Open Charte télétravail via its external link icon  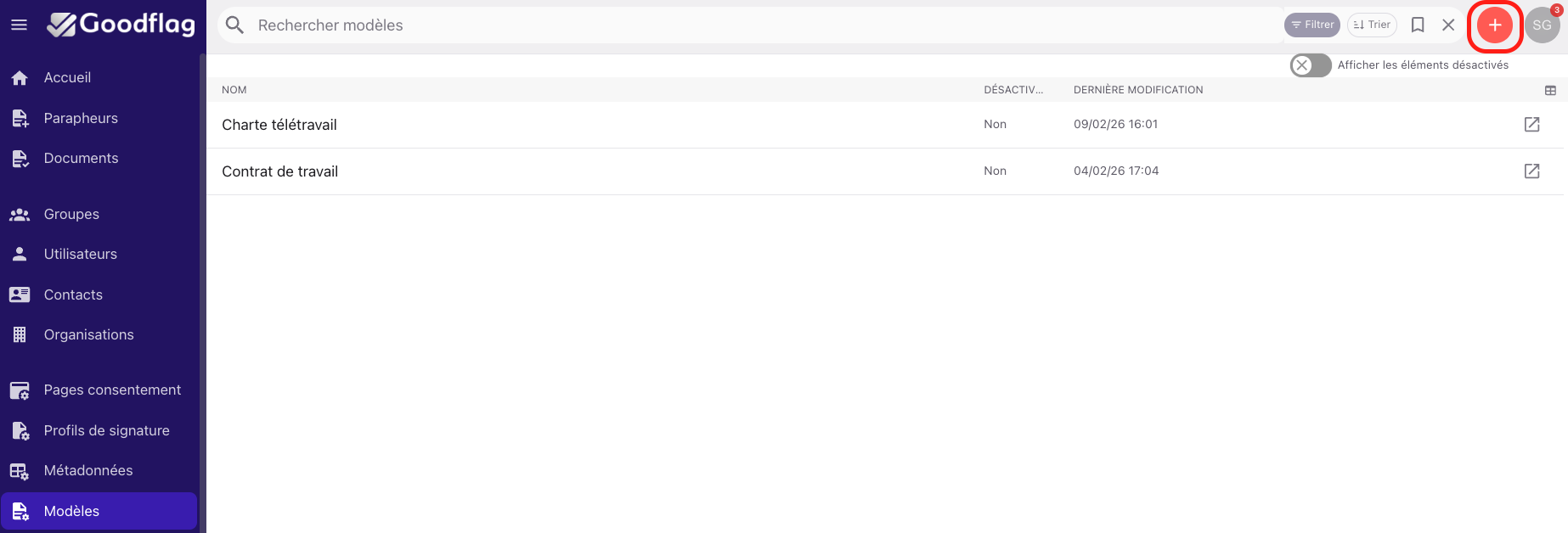[1531, 125]
